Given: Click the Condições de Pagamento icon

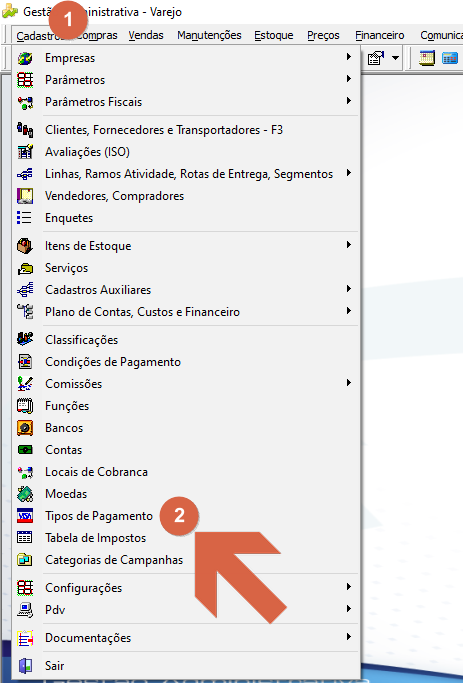Looking at the screenshot, I should tap(25, 362).
